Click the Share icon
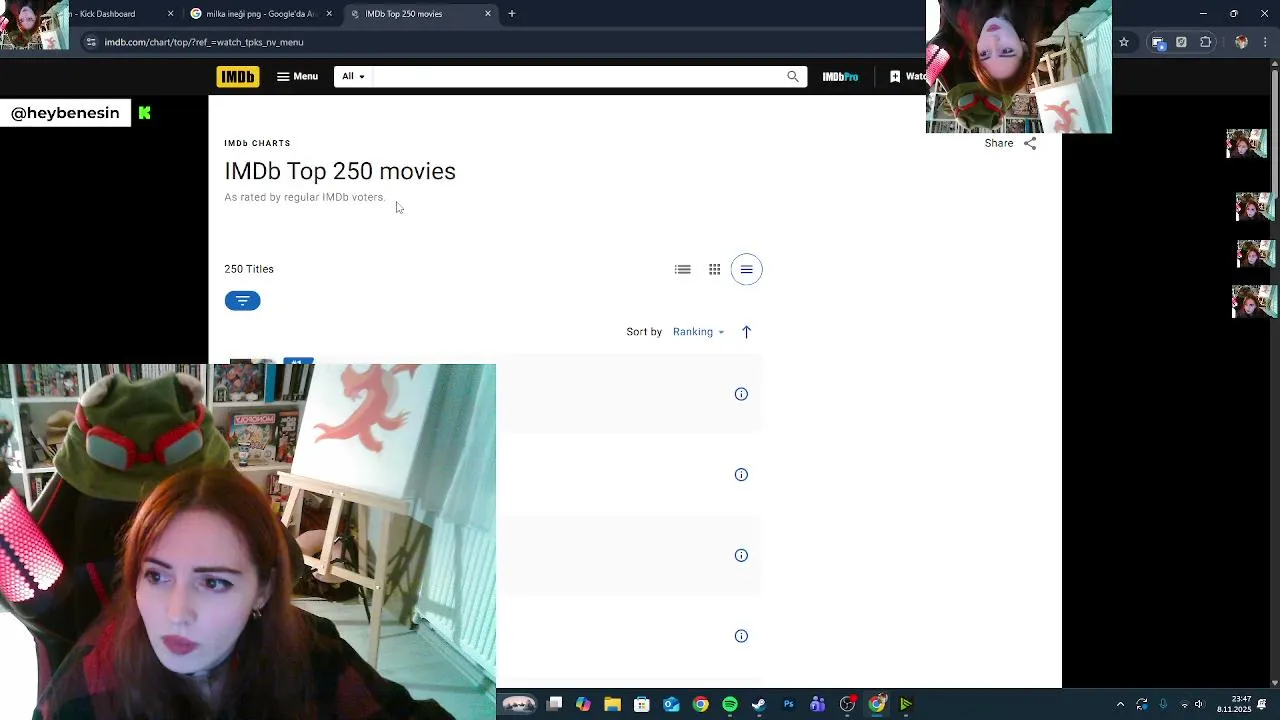The width and height of the screenshot is (1280, 720). (x=1030, y=143)
